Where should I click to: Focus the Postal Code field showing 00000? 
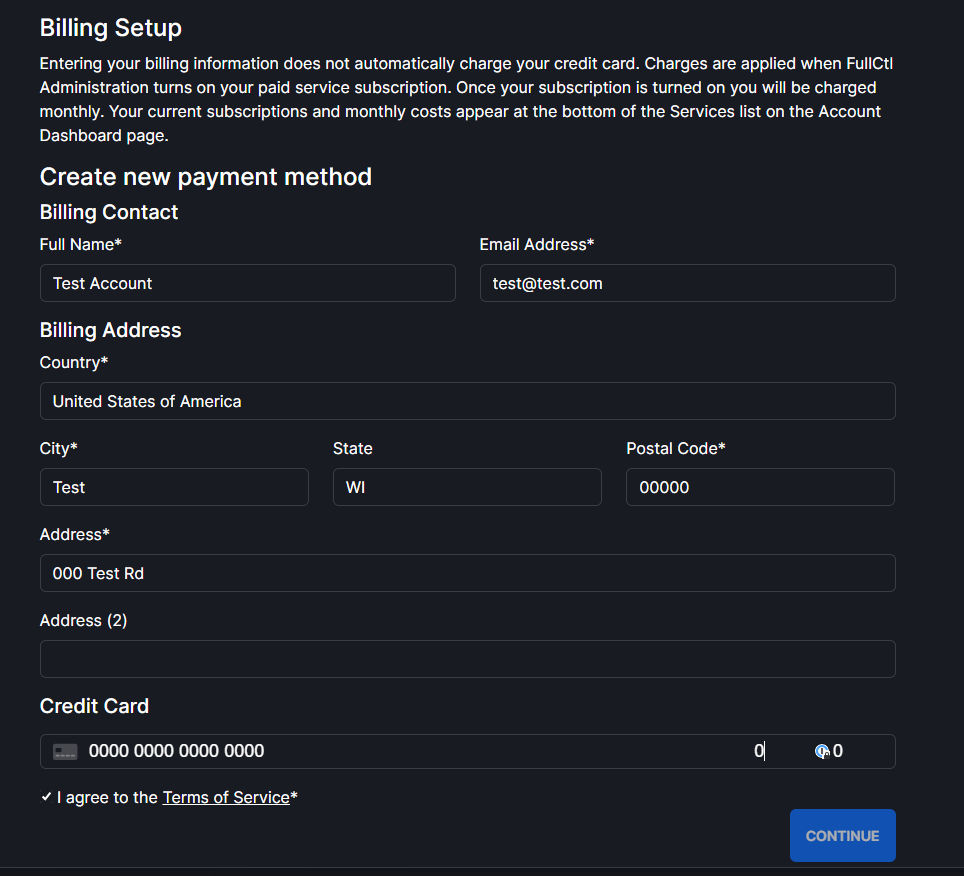760,487
